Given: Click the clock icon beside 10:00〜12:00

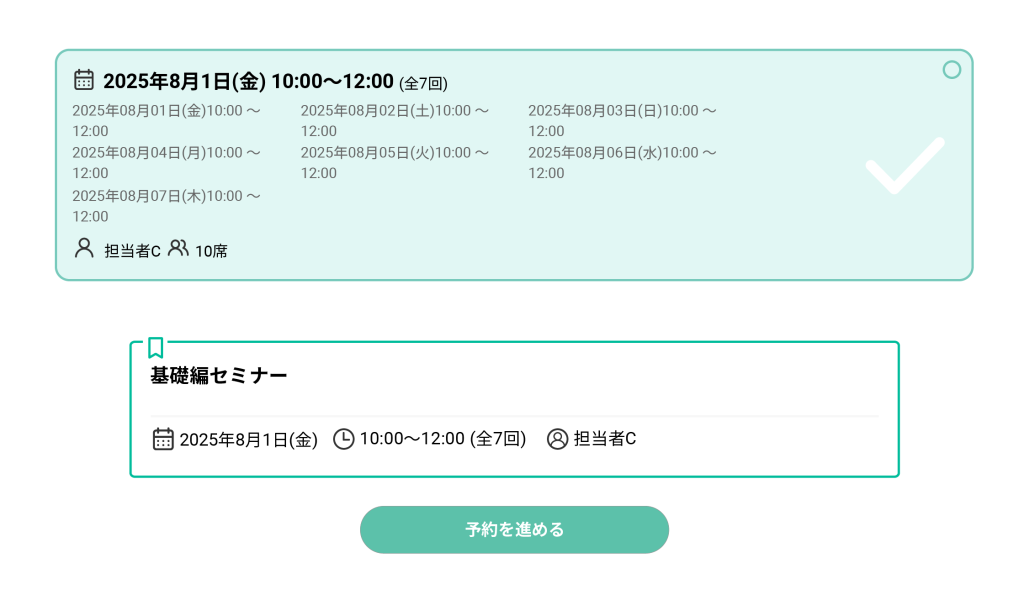Looking at the screenshot, I should tap(344, 439).
